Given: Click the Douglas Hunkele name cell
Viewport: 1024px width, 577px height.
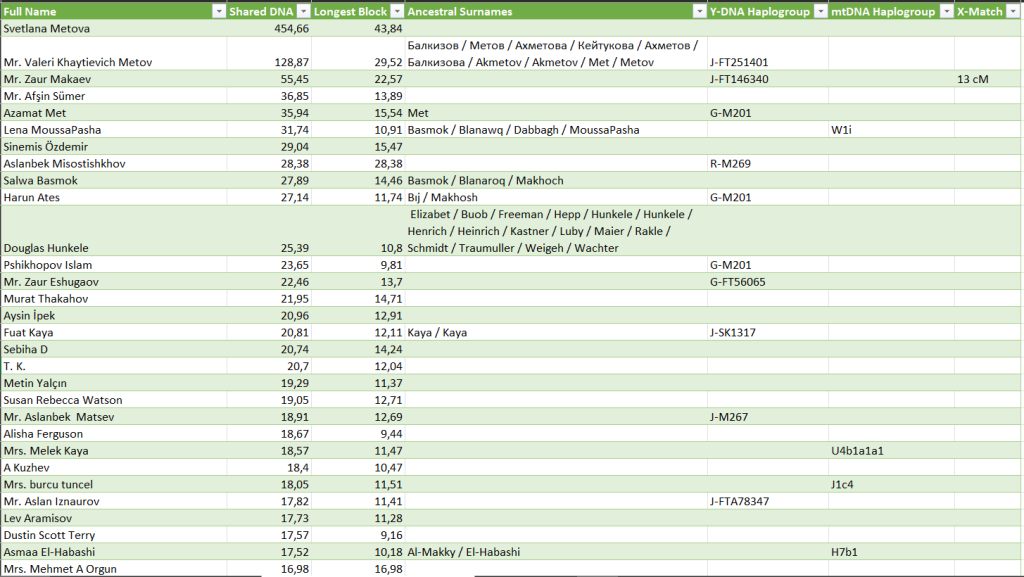Looking at the screenshot, I should [46, 248].
